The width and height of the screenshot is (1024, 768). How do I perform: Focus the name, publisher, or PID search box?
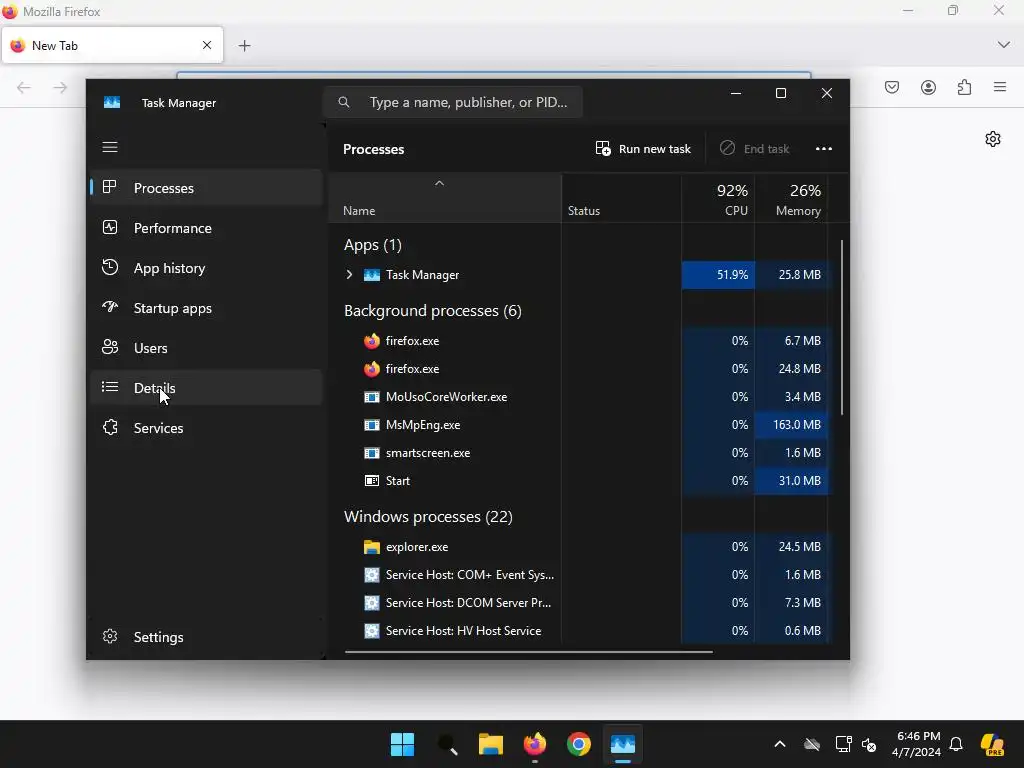pyautogui.click(x=453, y=102)
